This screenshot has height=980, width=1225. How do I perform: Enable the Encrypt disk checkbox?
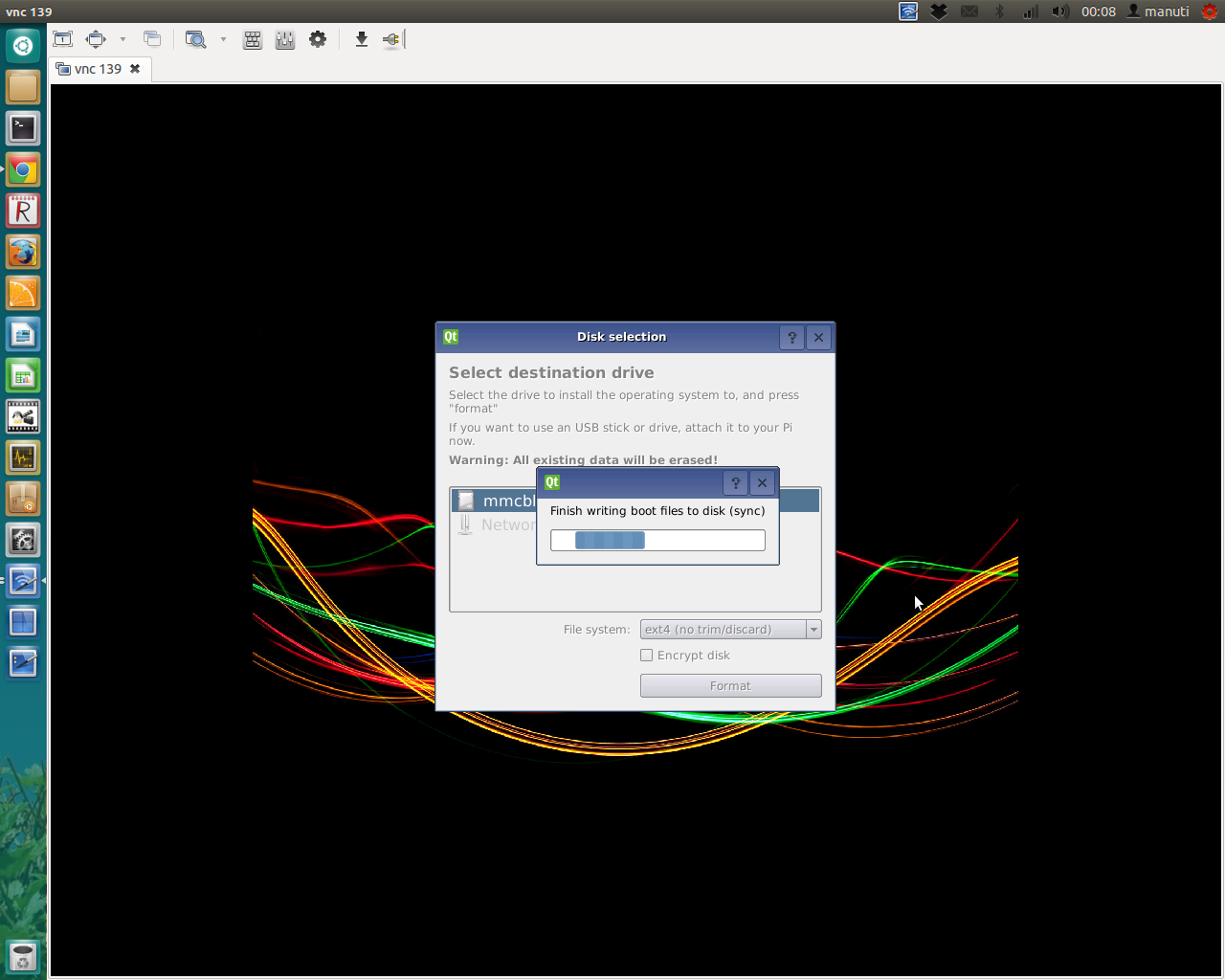pos(647,656)
